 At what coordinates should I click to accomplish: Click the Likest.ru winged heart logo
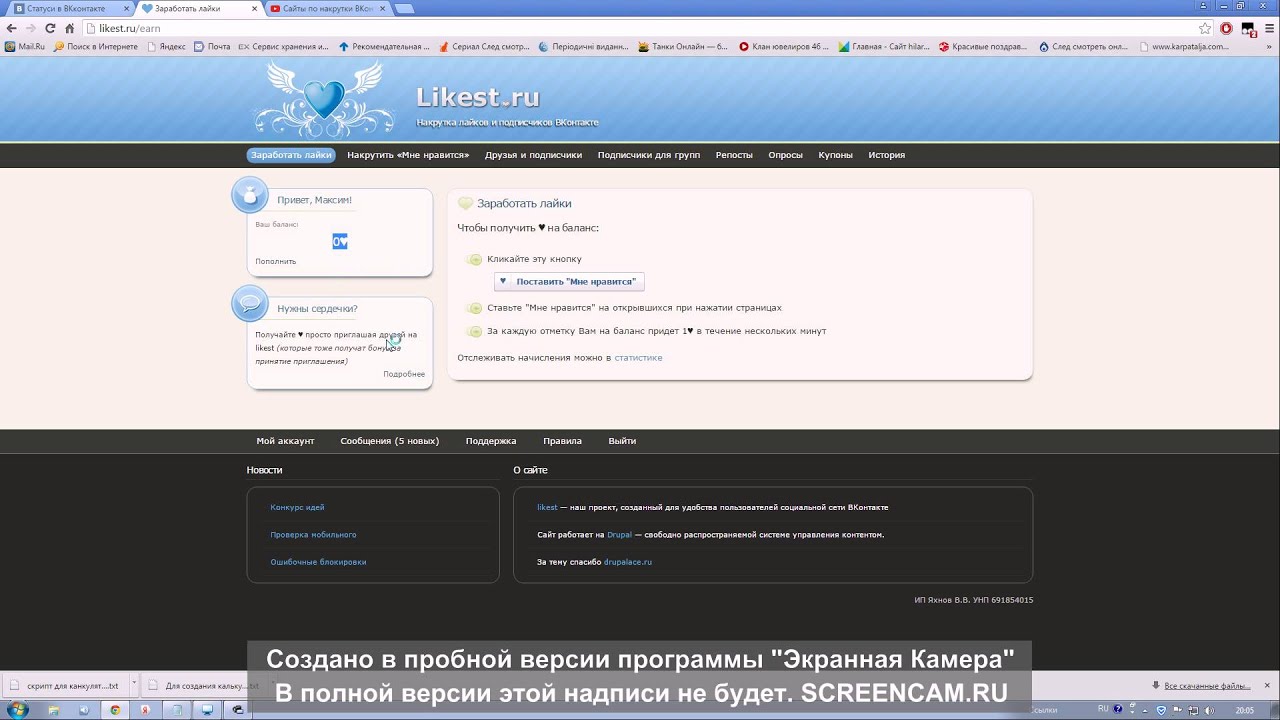click(322, 98)
